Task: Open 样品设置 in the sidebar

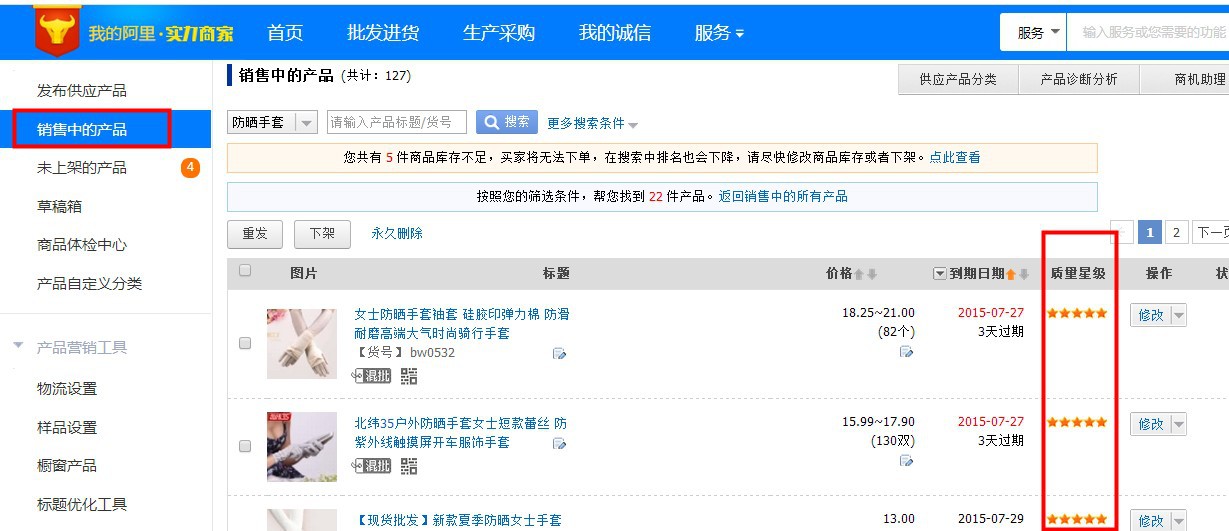Action: coord(67,427)
